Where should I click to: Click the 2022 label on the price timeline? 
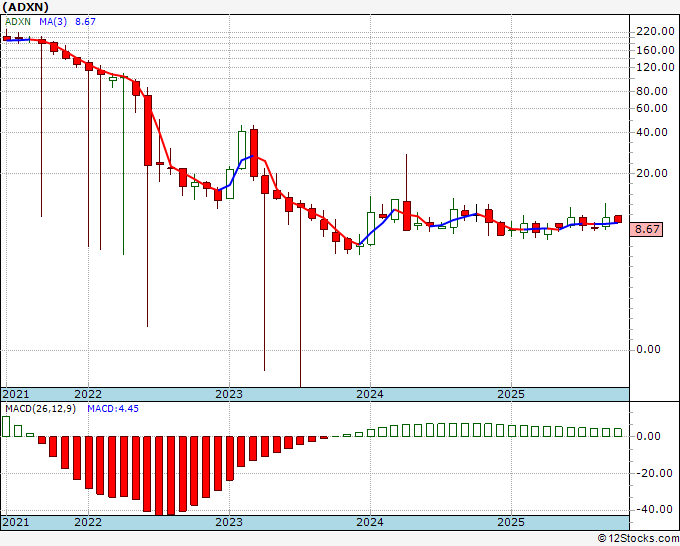pyautogui.click(x=88, y=394)
